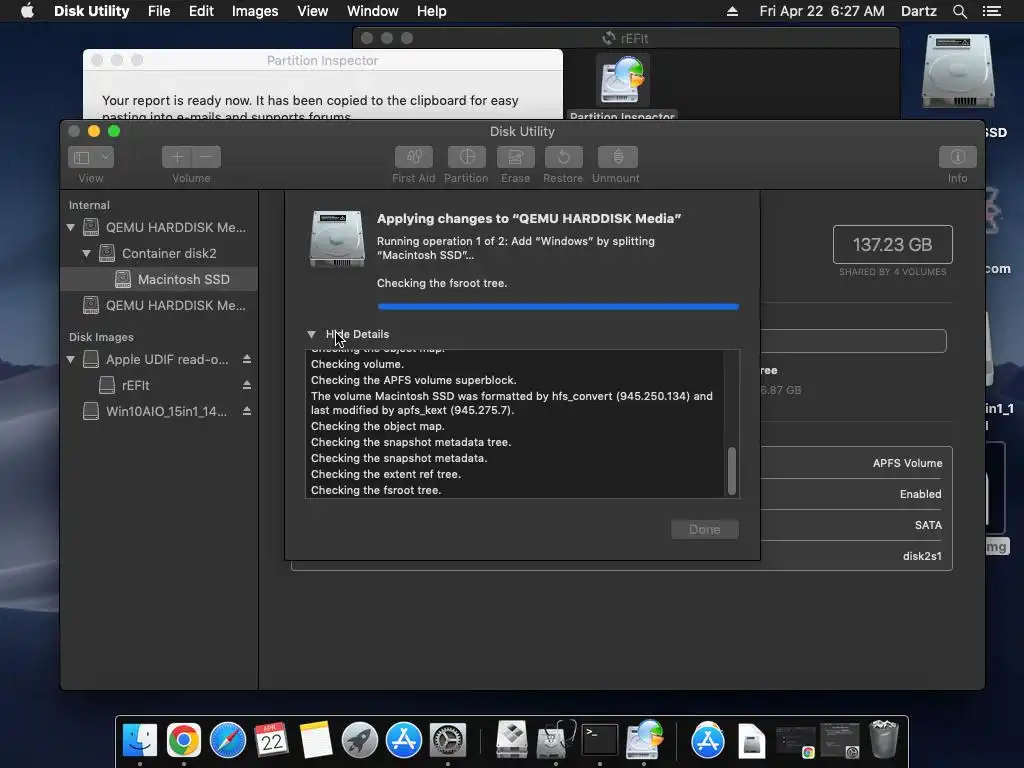Open the Apple menu

point(27,11)
